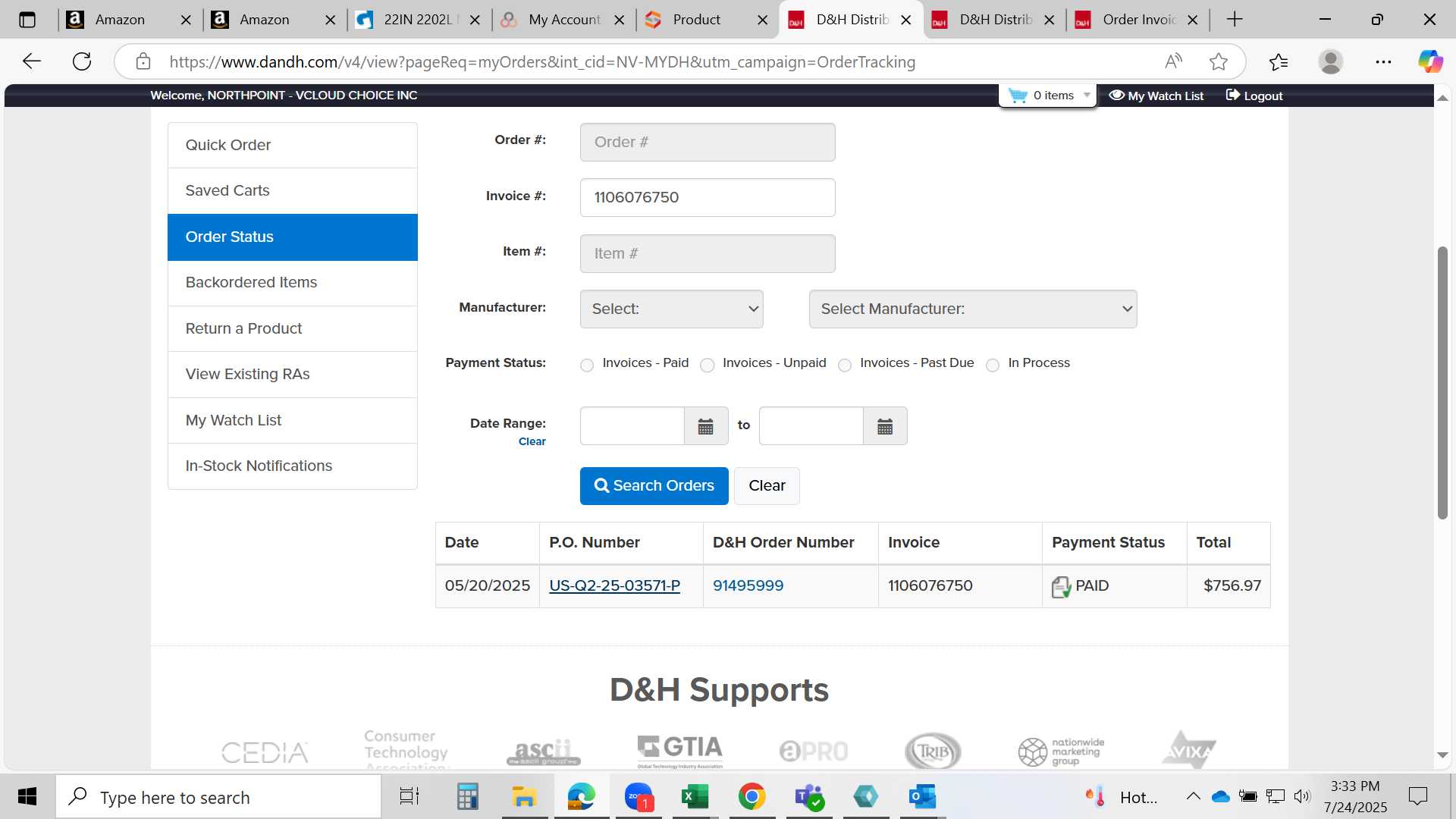This screenshot has height=819, width=1456.
Task: Click the end date range field
Action: point(811,426)
